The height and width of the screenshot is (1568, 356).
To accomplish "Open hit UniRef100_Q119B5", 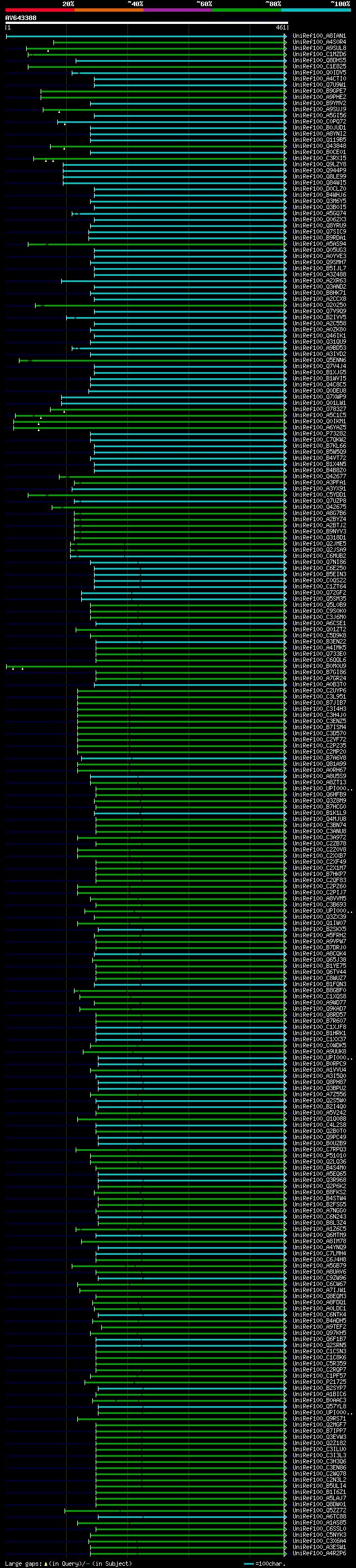I will pyautogui.click(x=319, y=140).
